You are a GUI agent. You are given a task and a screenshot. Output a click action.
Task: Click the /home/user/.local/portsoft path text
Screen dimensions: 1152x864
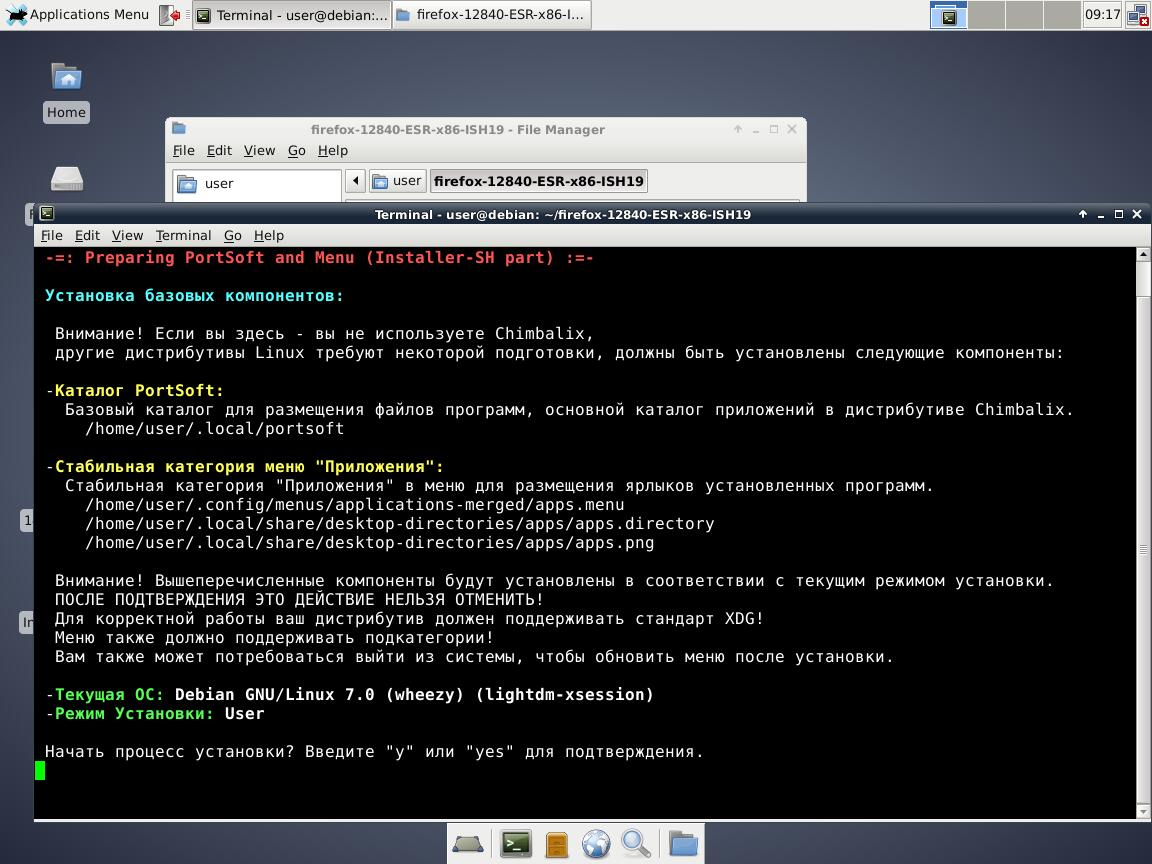tap(215, 428)
